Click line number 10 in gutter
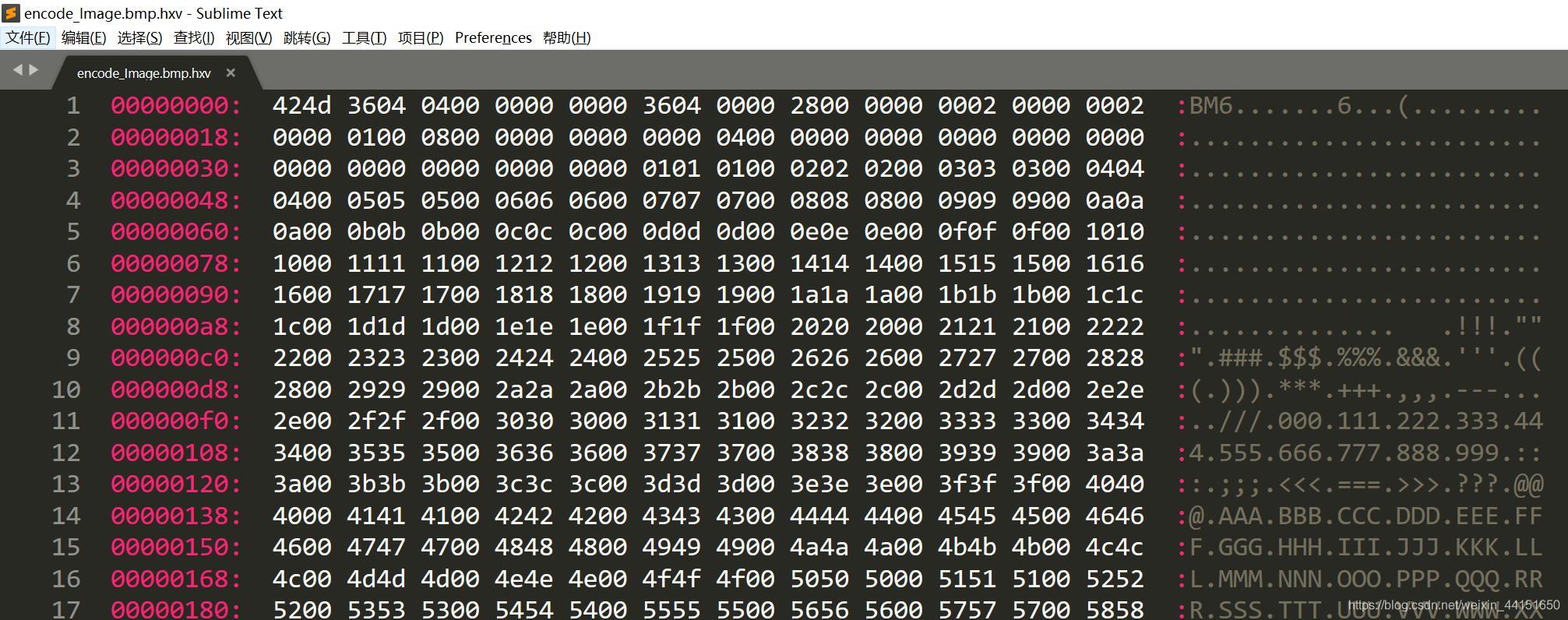Image resolution: width=1568 pixels, height=620 pixels. tap(66, 389)
